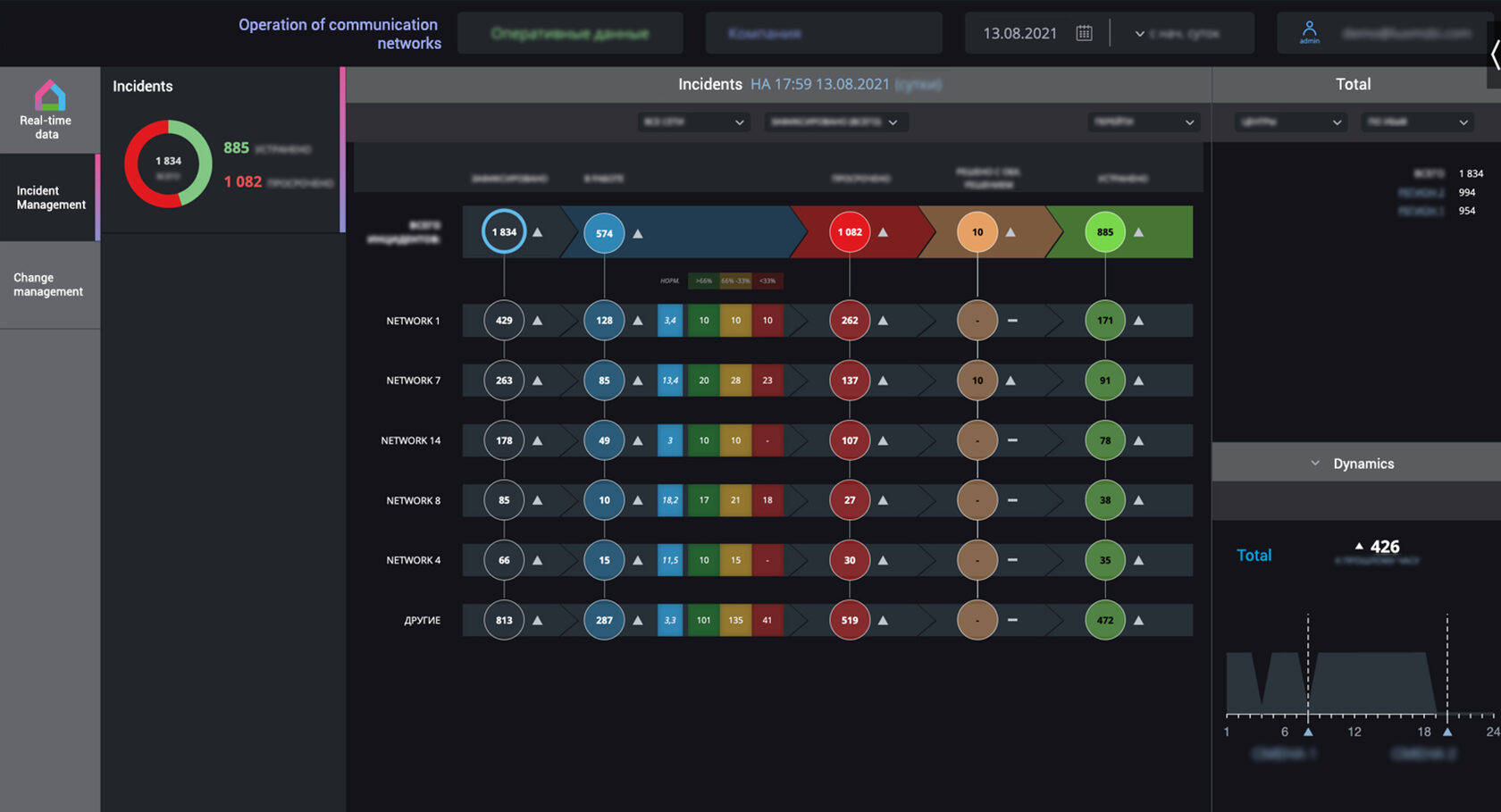Click the 429 circle in the NETWORK 1 row
1501x812 pixels.
click(x=504, y=321)
